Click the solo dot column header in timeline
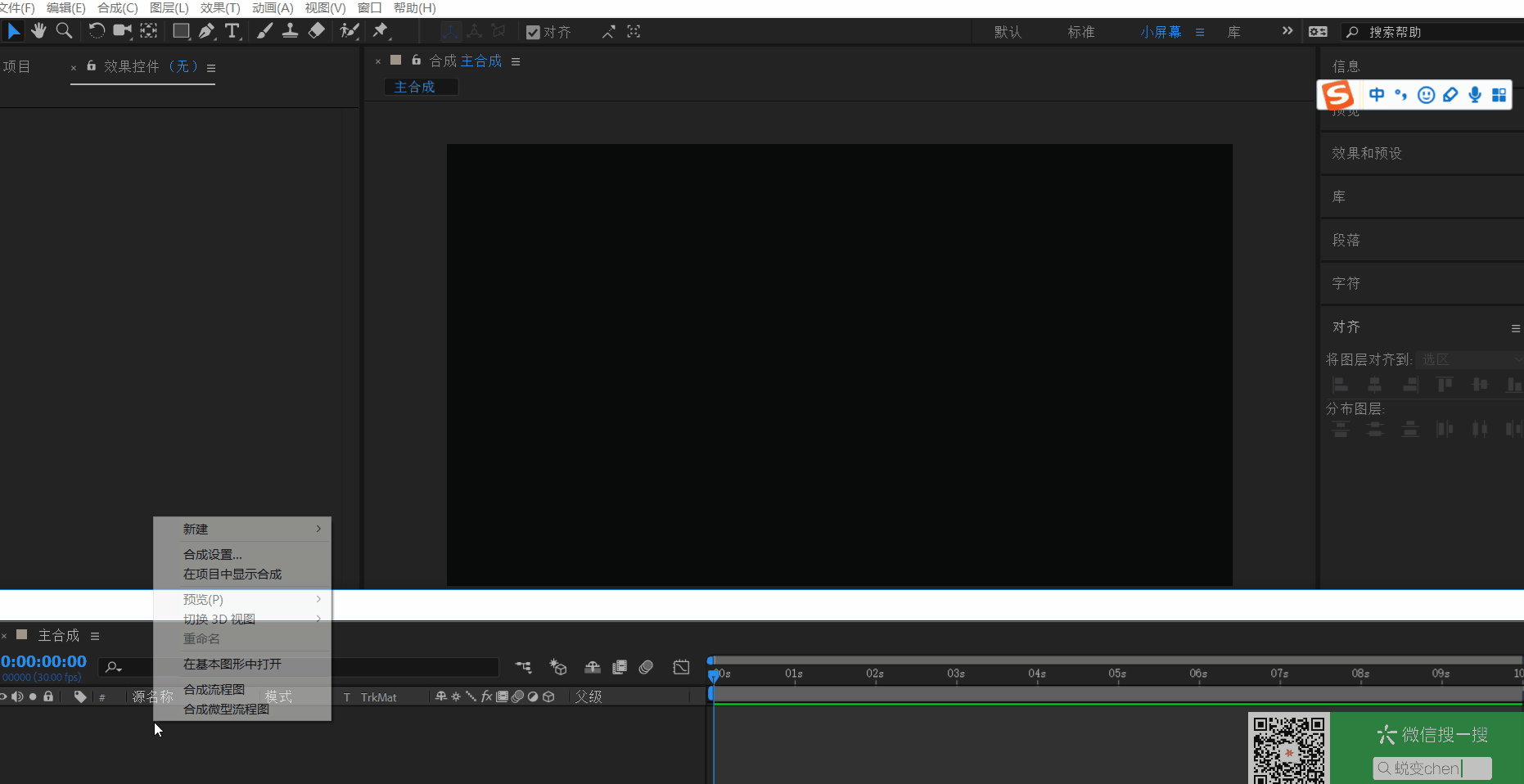Screen dimensions: 1524x784 [x=33, y=696]
